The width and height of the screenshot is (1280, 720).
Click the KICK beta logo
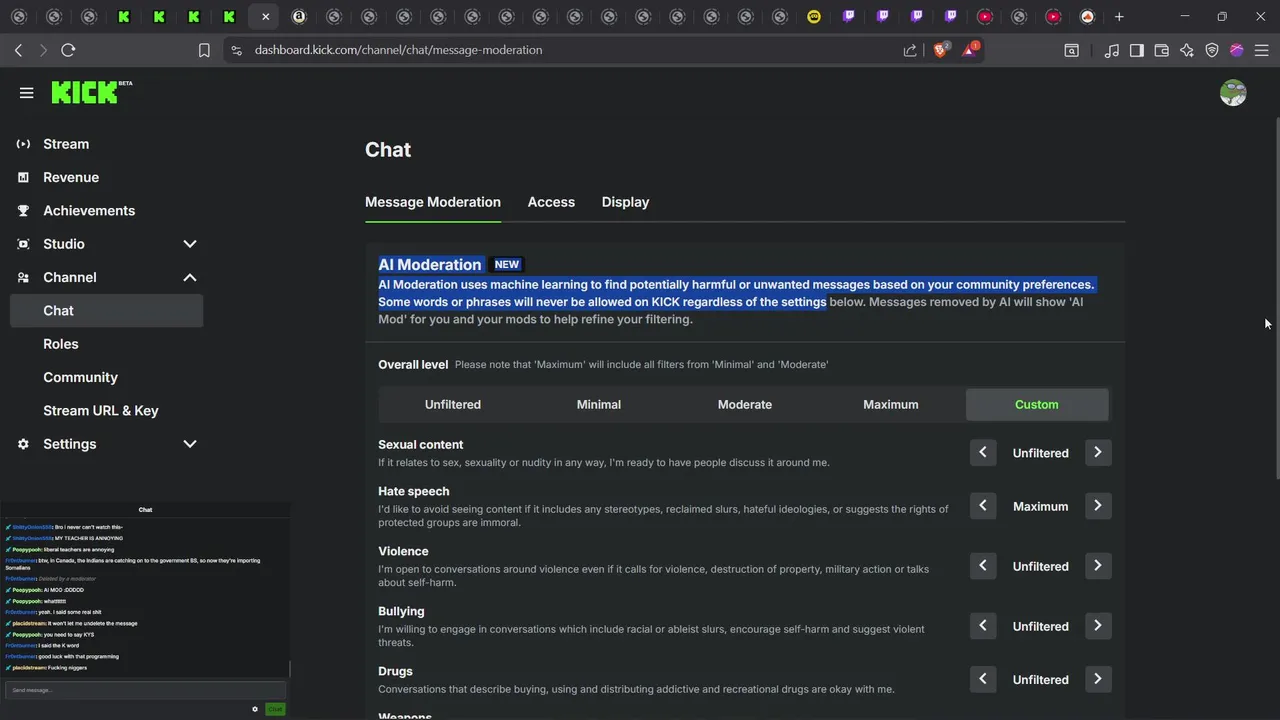(92, 92)
